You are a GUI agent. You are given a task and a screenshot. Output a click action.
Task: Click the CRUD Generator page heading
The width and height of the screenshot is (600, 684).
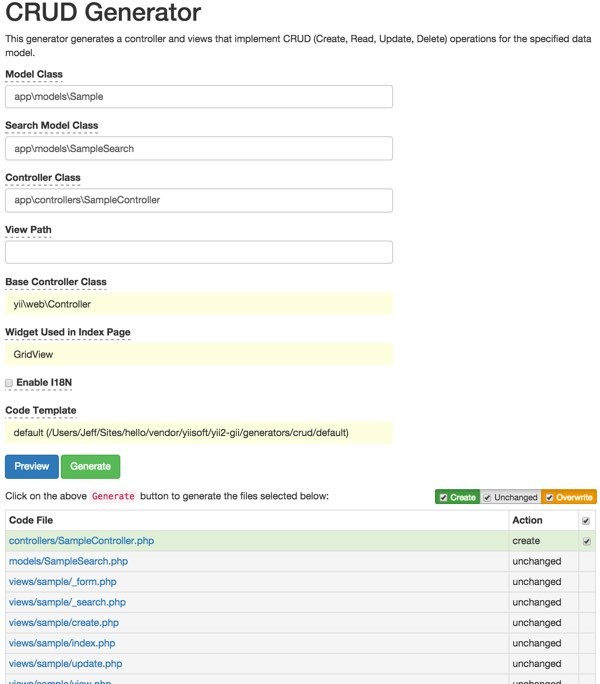click(103, 12)
